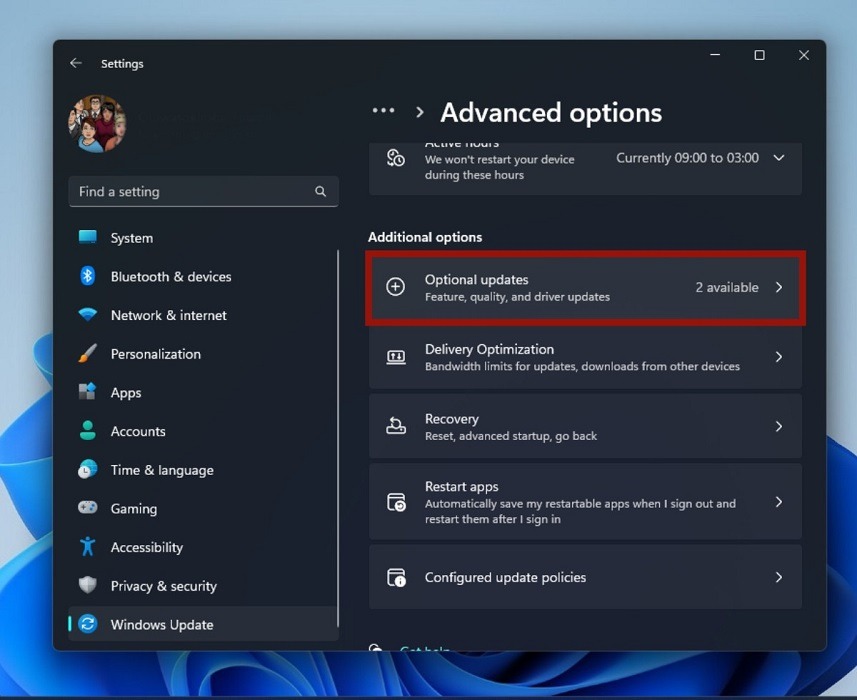Click the user profile picture
This screenshot has height=700, width=857.
(x=97, y=123)
